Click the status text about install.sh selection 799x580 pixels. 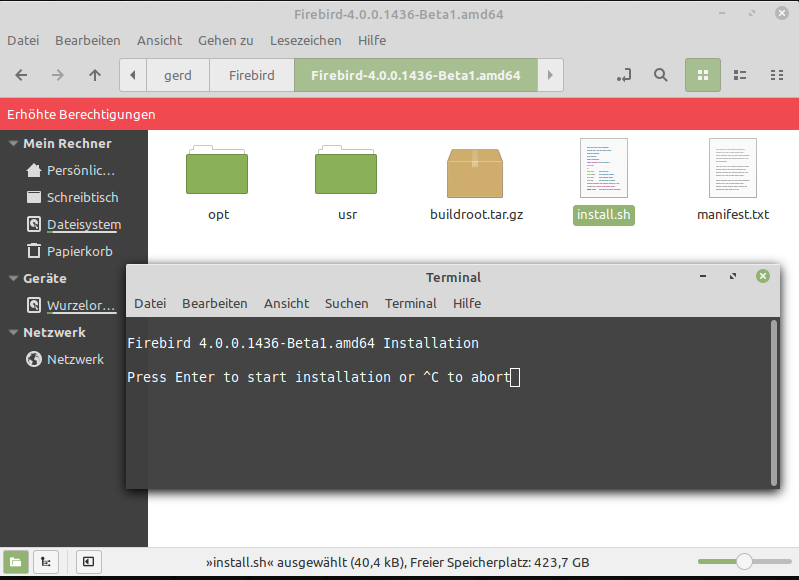click(x=397, y=562)
